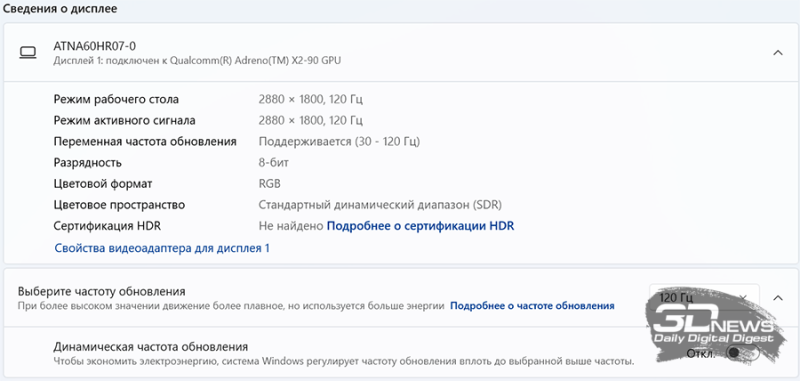Click the laptop display icon beside ATNA60HR07-0

click(x=28, y=53)
